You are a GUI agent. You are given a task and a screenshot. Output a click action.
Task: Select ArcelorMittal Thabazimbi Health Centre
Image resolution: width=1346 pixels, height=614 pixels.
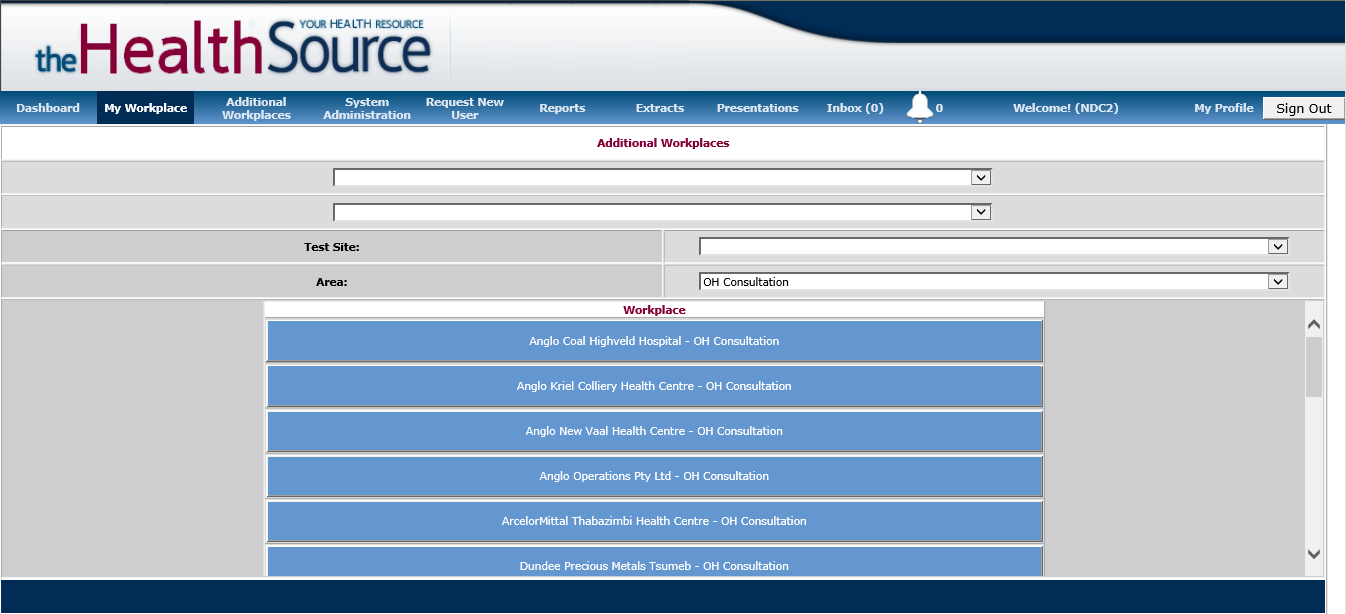654,521
